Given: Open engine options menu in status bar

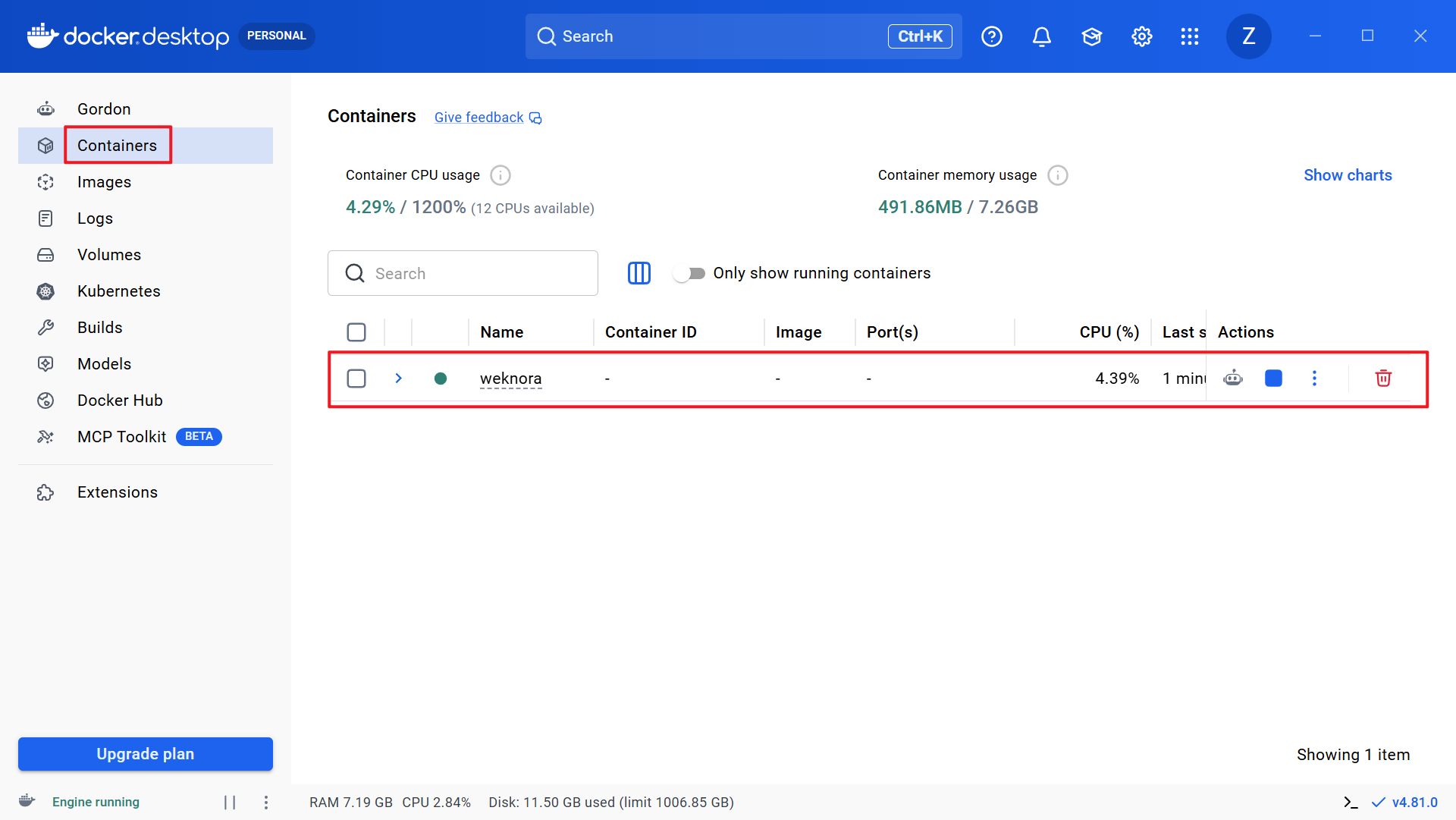Looking at the screenshot, I should [x=266, y=802].
